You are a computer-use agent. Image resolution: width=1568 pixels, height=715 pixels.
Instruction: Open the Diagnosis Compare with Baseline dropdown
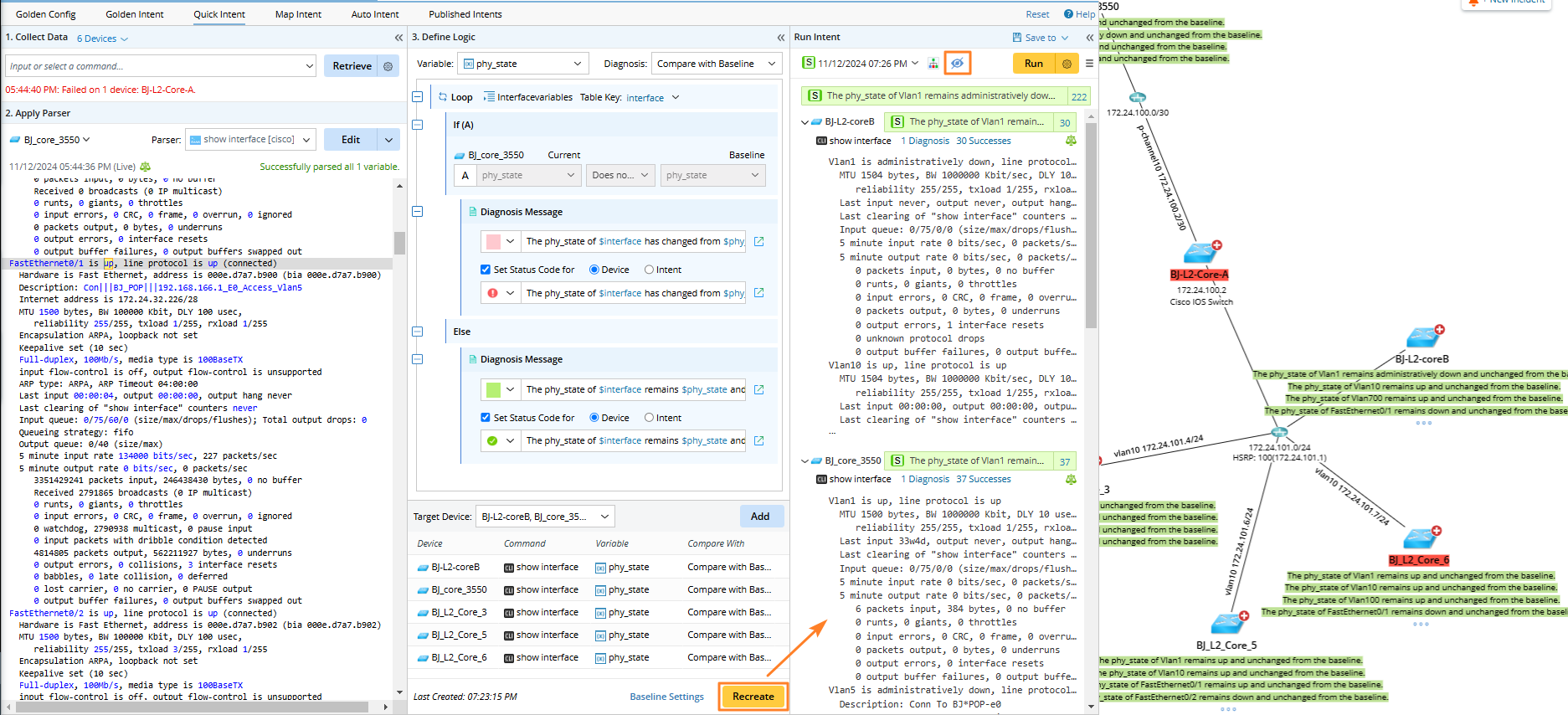(x=716, y=64)
